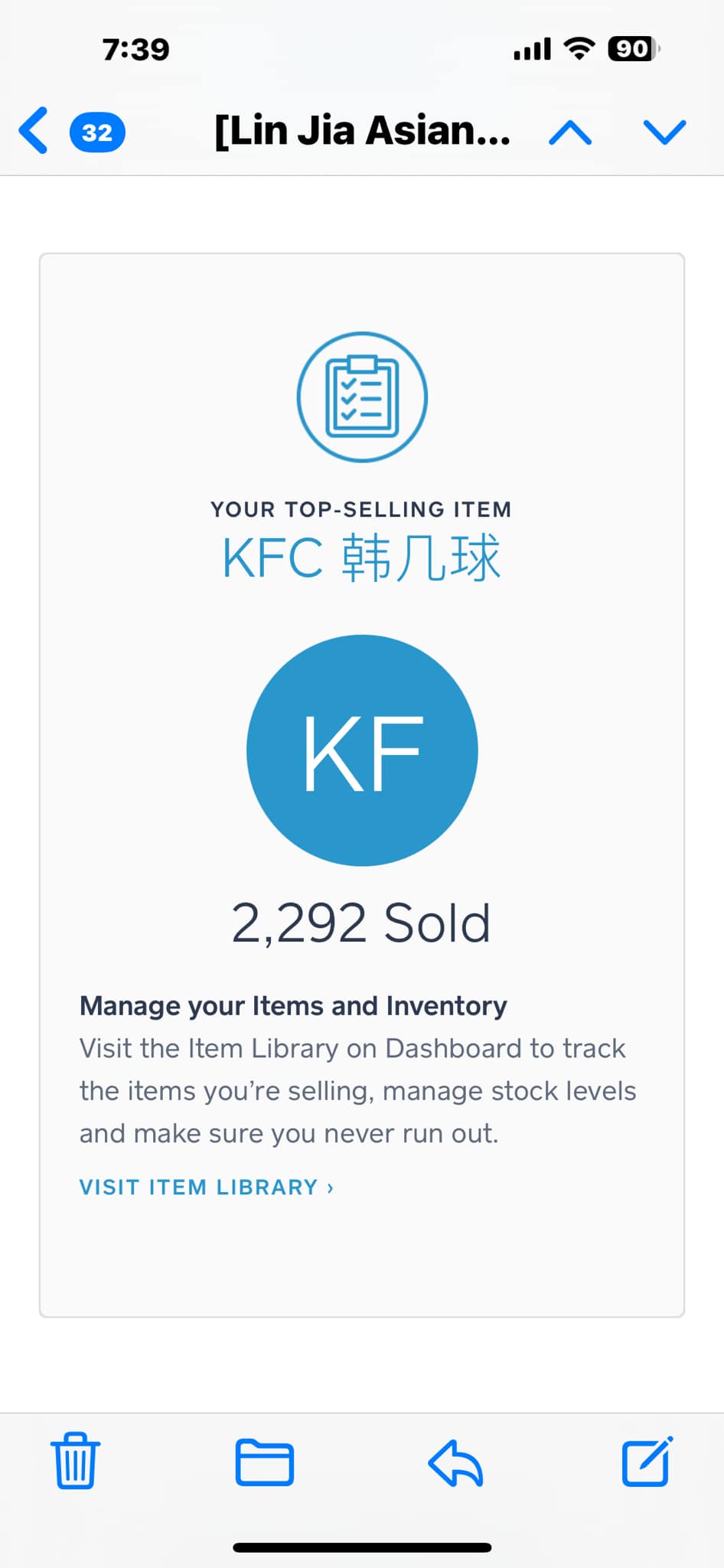Tap the 2,292 Sold text

coord(360,923)
